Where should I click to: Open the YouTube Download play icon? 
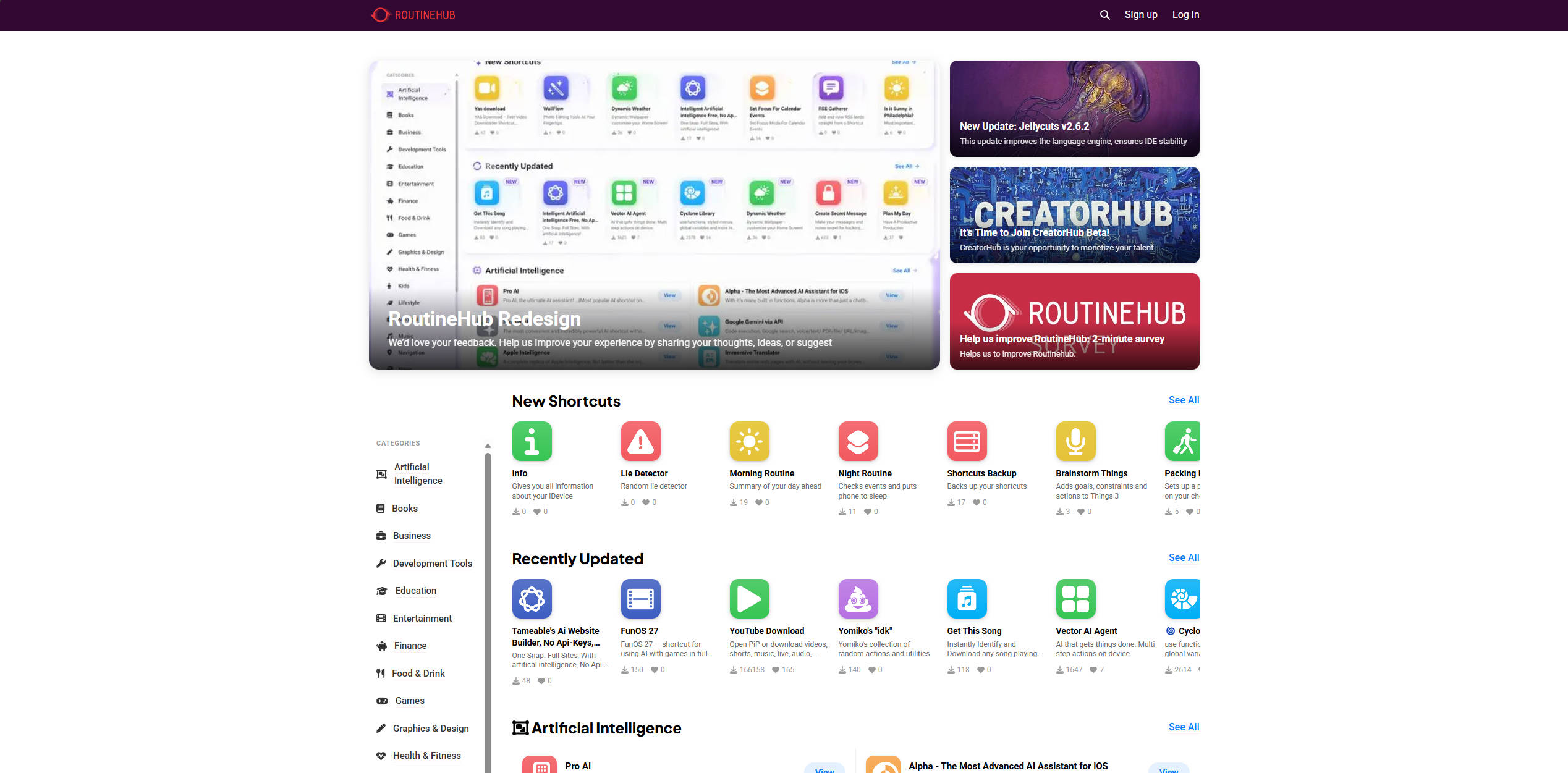(750, 598)
